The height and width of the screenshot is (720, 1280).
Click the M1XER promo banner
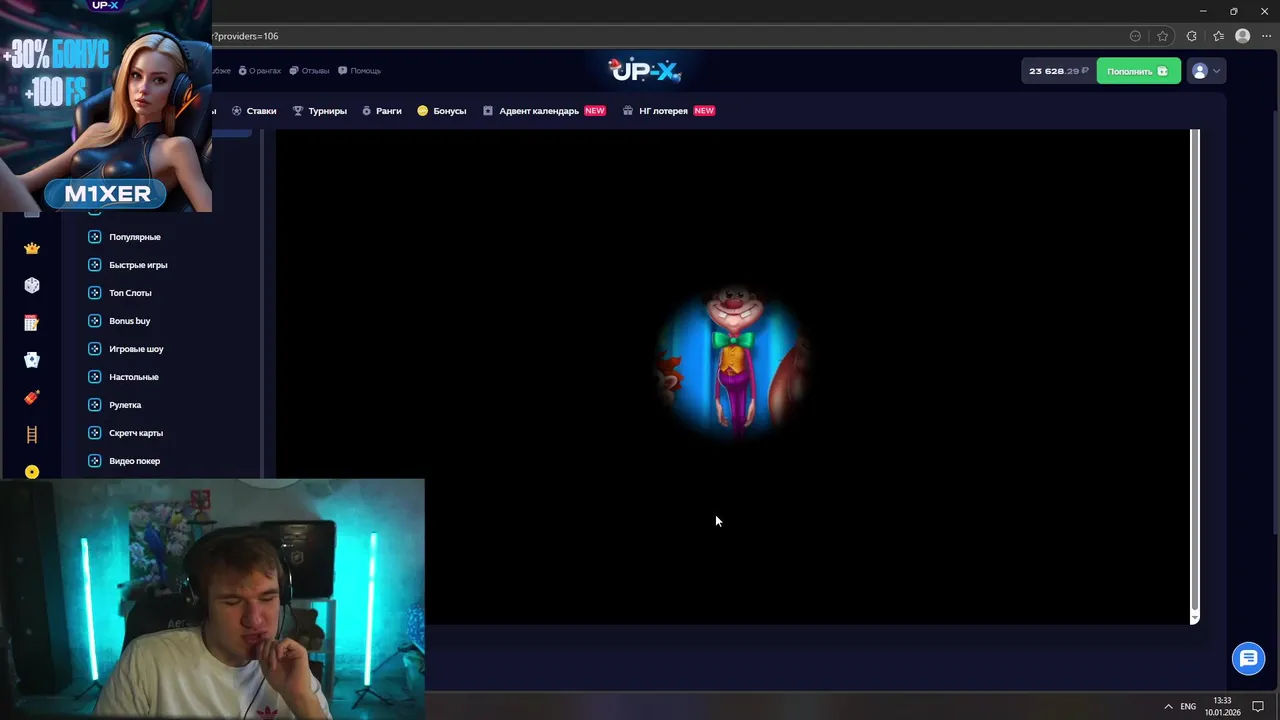[x=106, y=105]
